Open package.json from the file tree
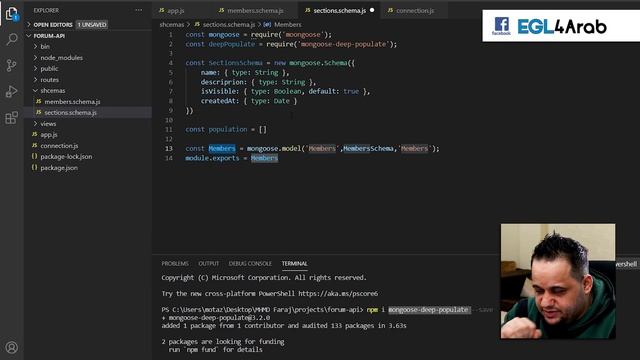Screen dimensions: 640x360 pos(59,167)
